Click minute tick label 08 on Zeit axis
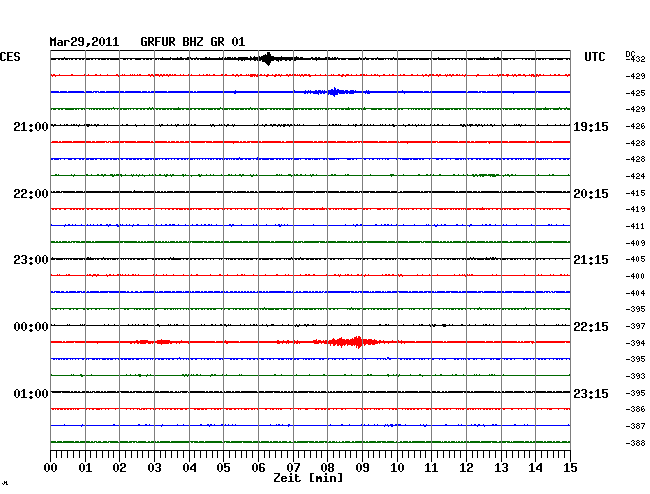Screen dimensions: 650x494 [x=327, y=468]
